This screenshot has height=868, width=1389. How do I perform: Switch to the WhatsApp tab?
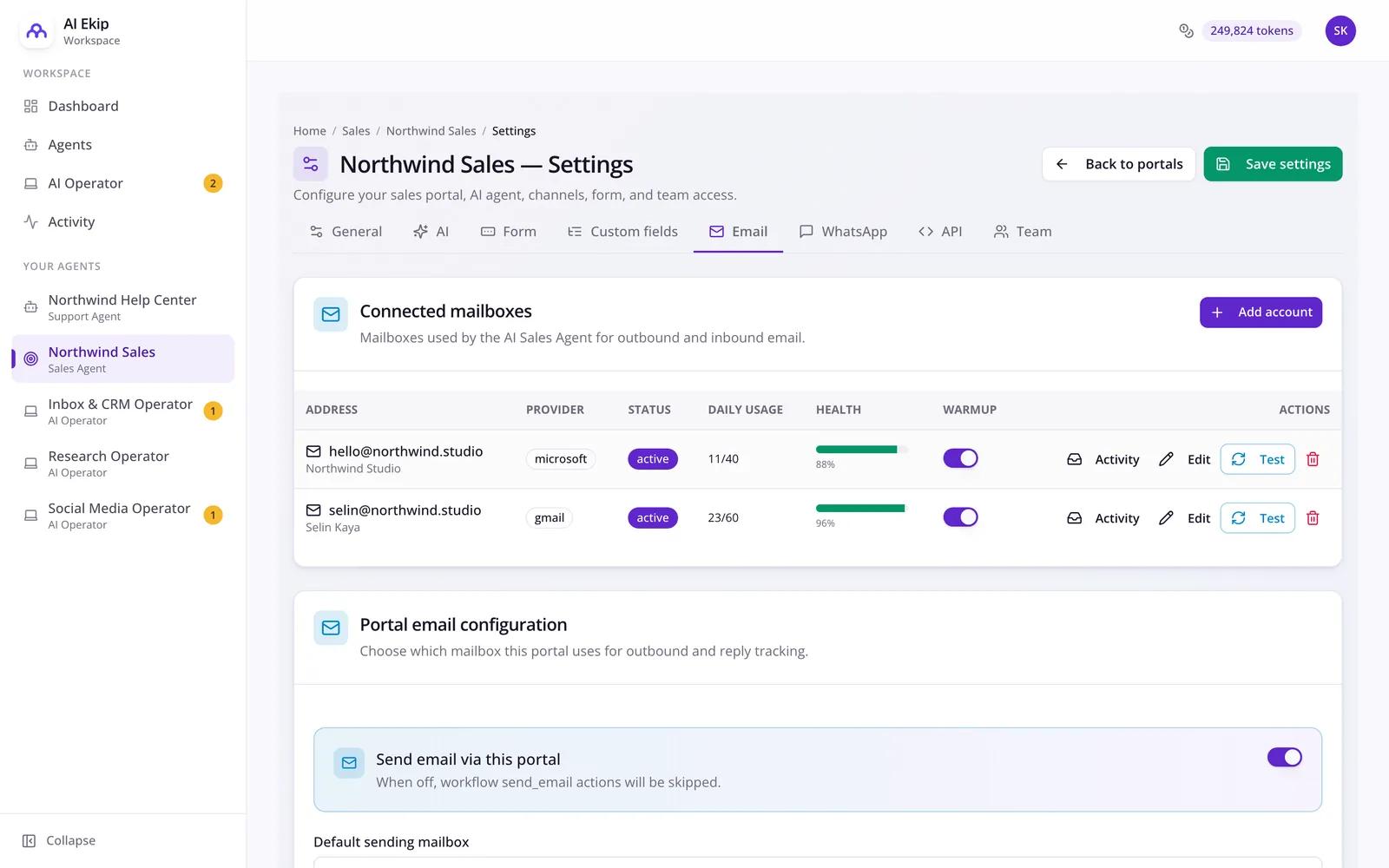(843, 232)
